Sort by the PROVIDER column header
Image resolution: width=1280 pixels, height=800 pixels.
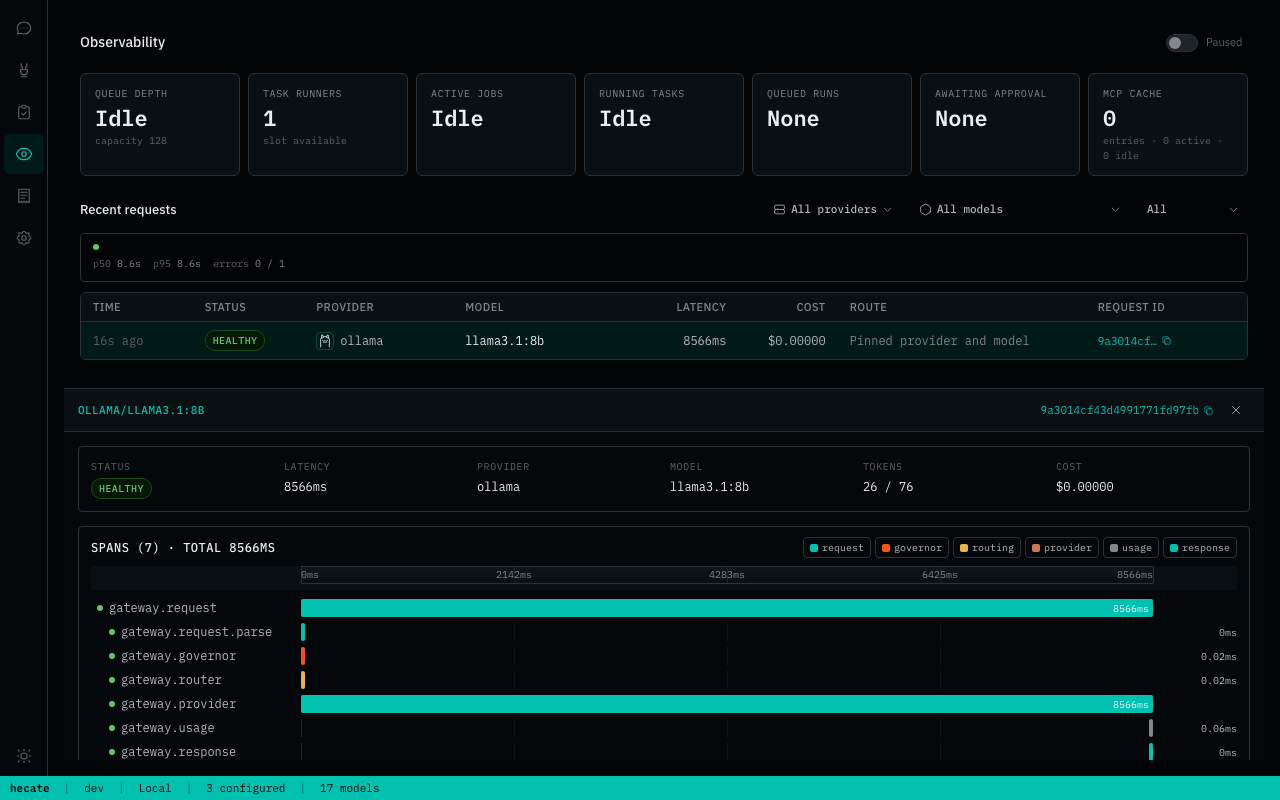click(x=345, y=307)
